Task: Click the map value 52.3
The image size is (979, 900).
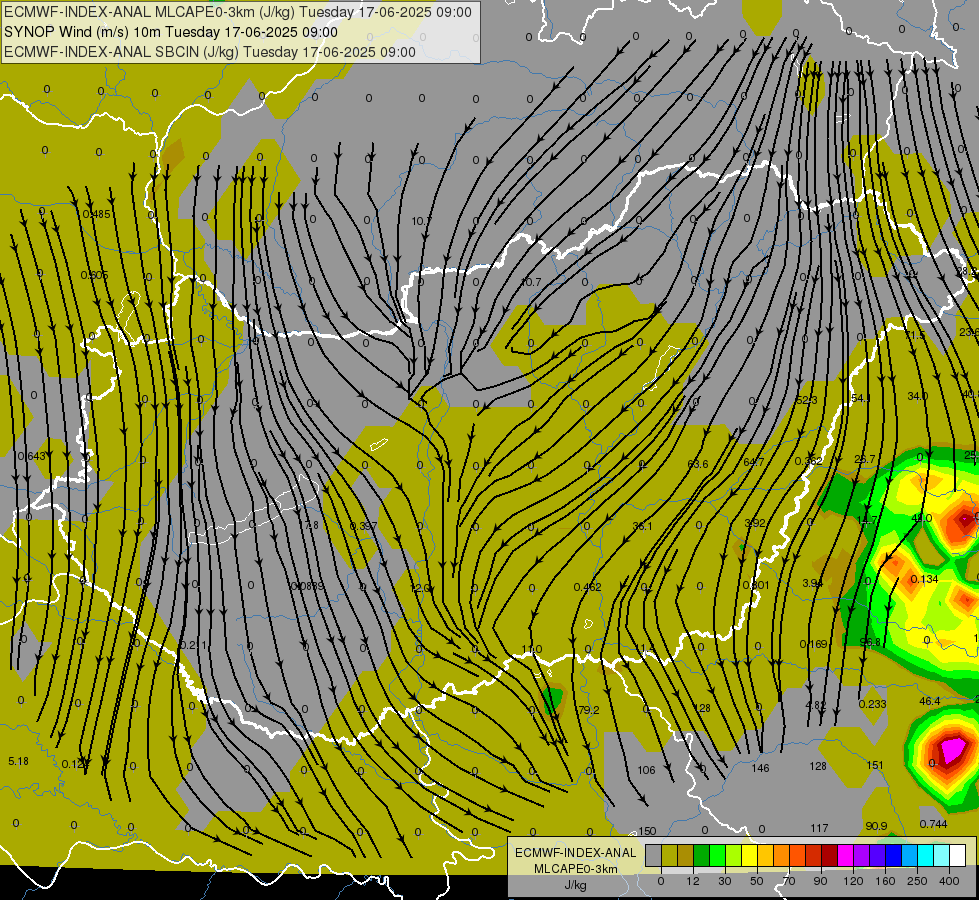Action: tap(807, 400)
